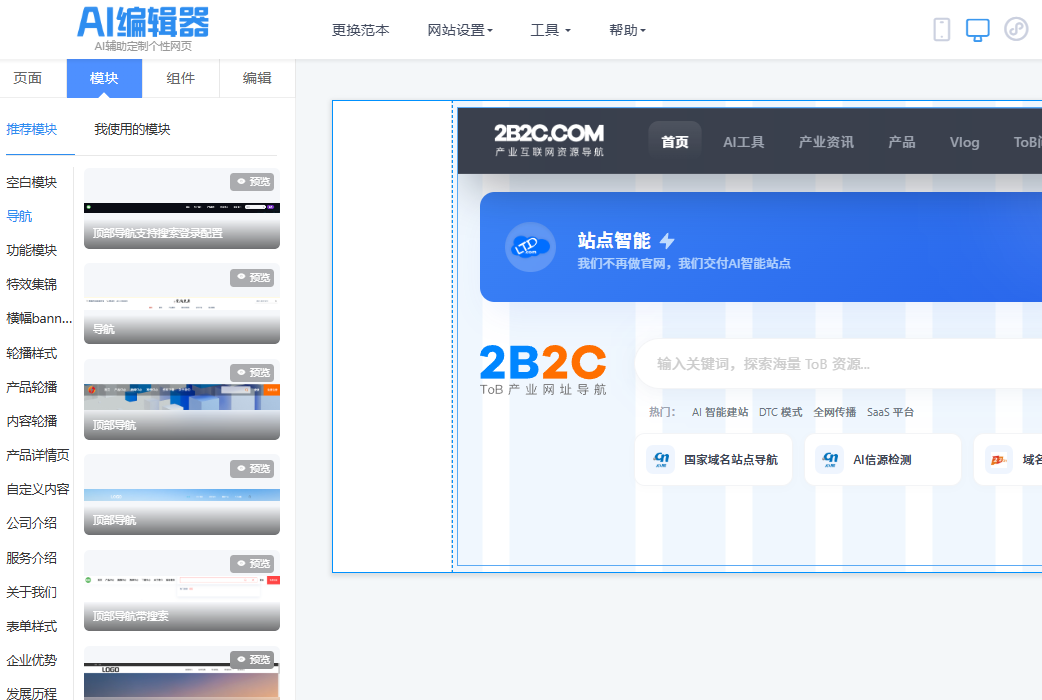Click hot keyword AI 智能建站
The image size is (1042, 700).
click(720, 412)
